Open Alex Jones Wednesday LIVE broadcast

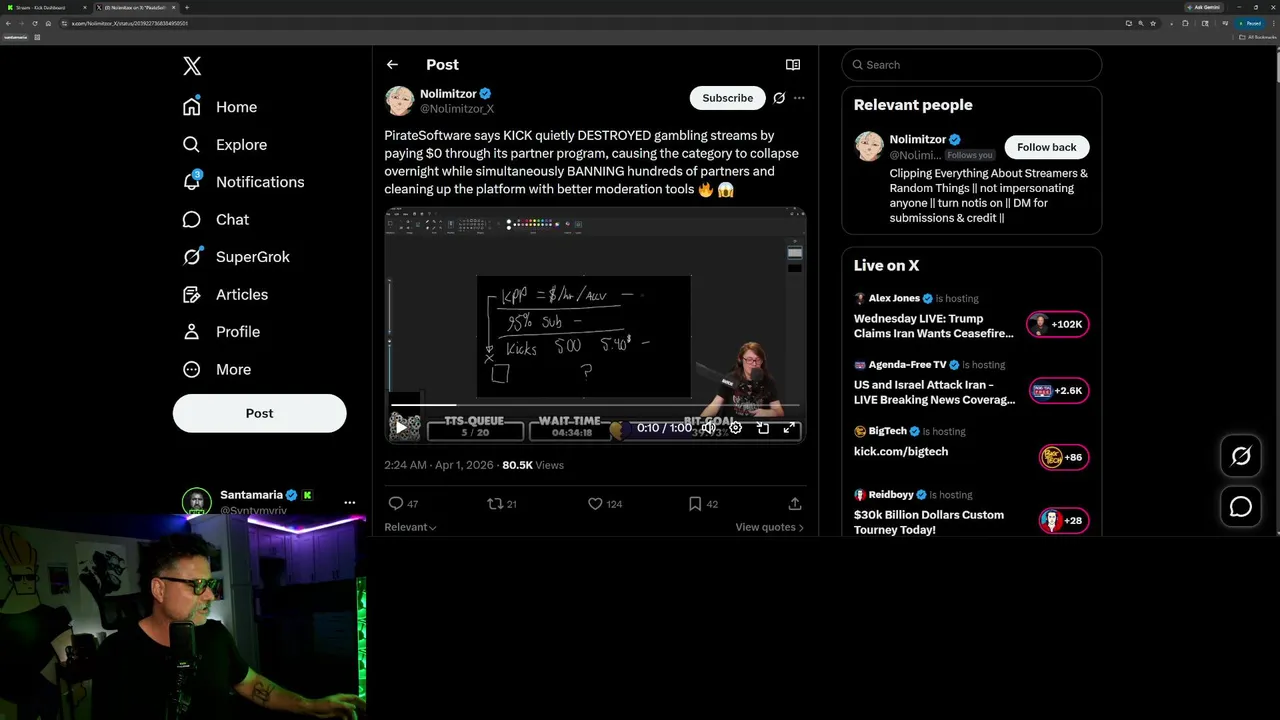pos(933,326)
